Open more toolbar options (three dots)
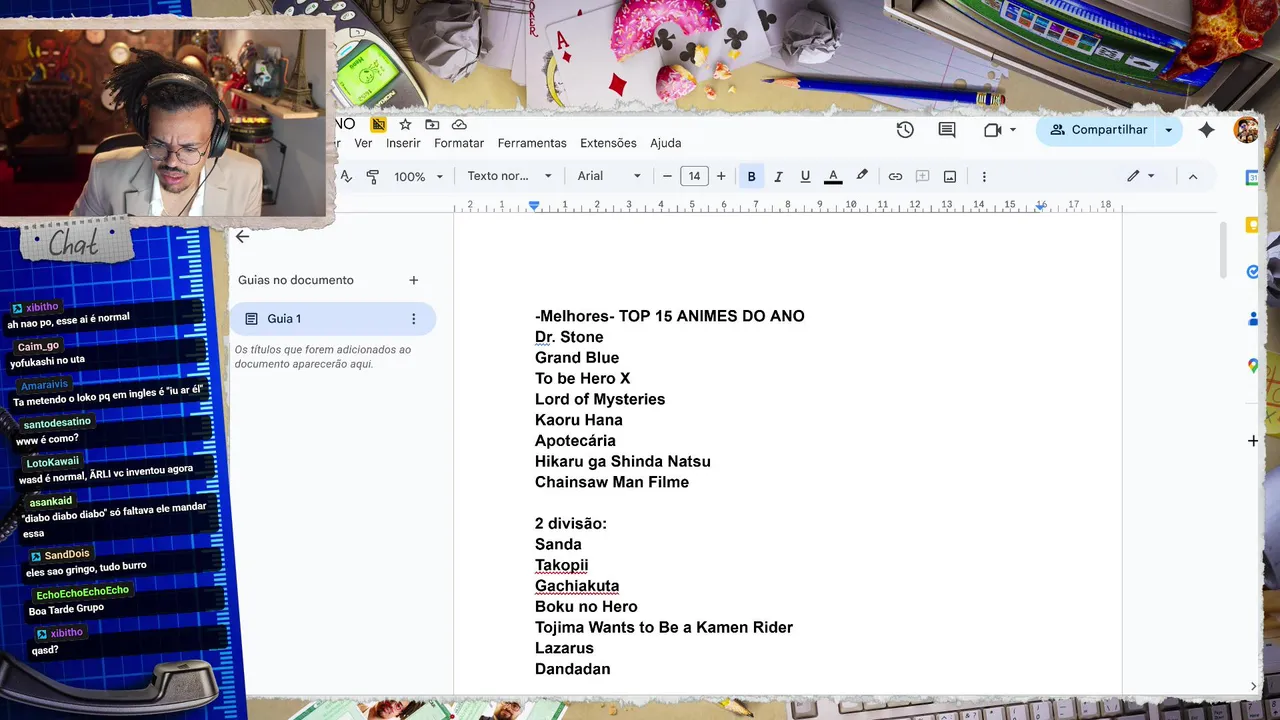1280x720 pixels. click(984, 176)
